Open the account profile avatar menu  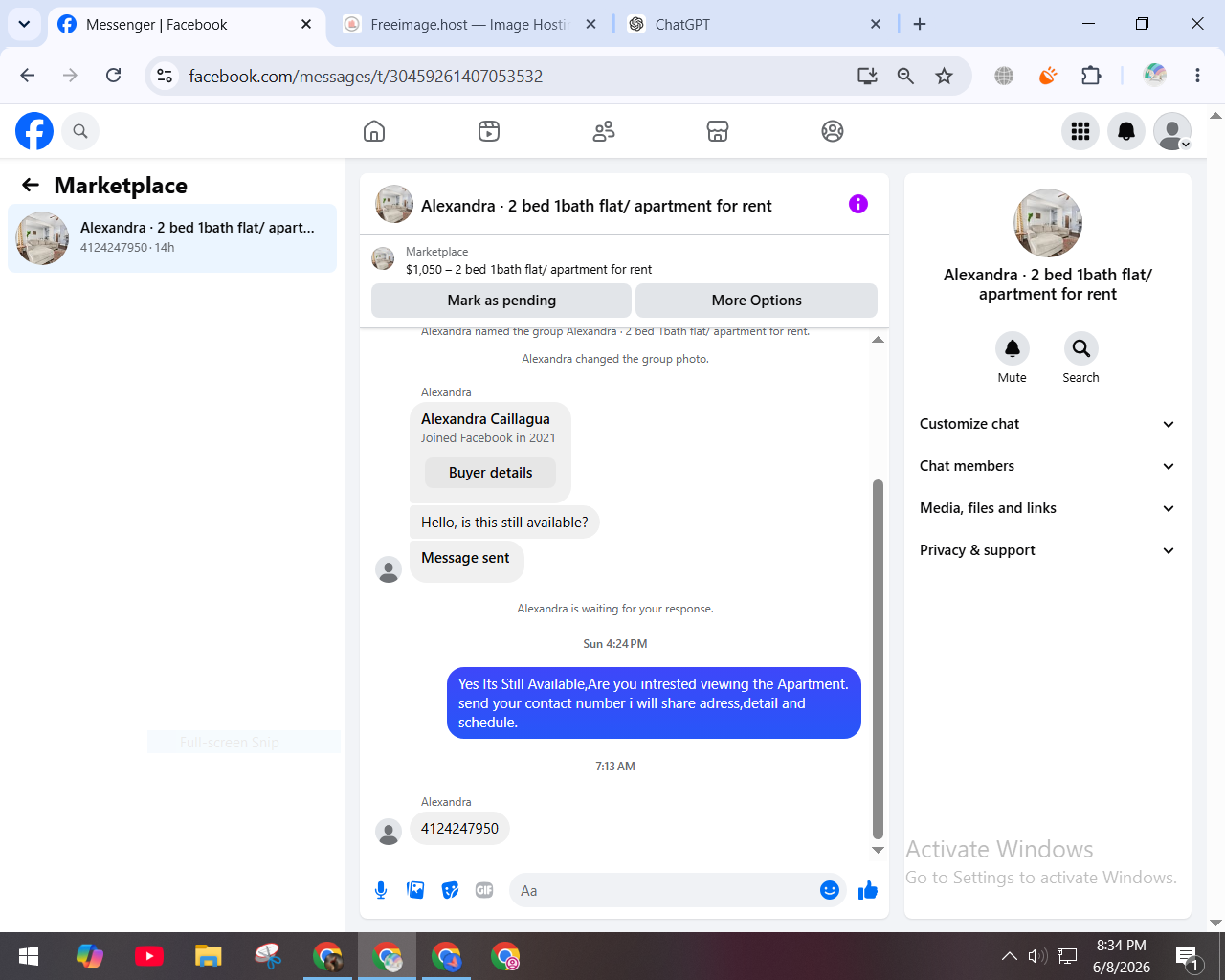point(1172,131)
